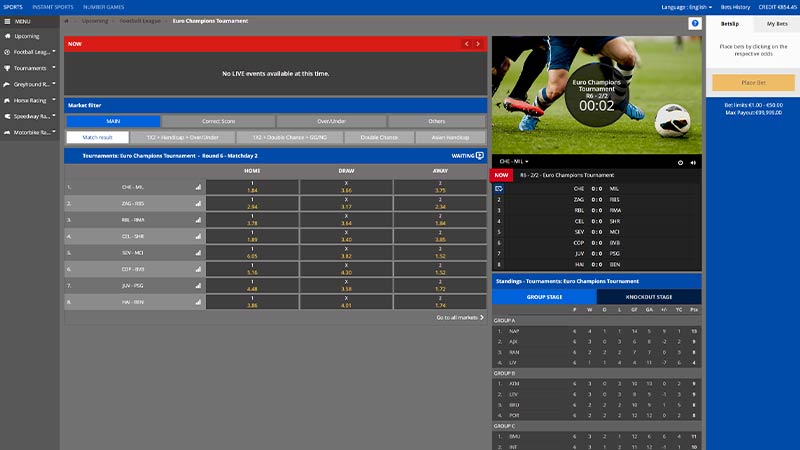
Task: Bet home odds 1.84 on CHE - MIL
Action: pos(252,187)
